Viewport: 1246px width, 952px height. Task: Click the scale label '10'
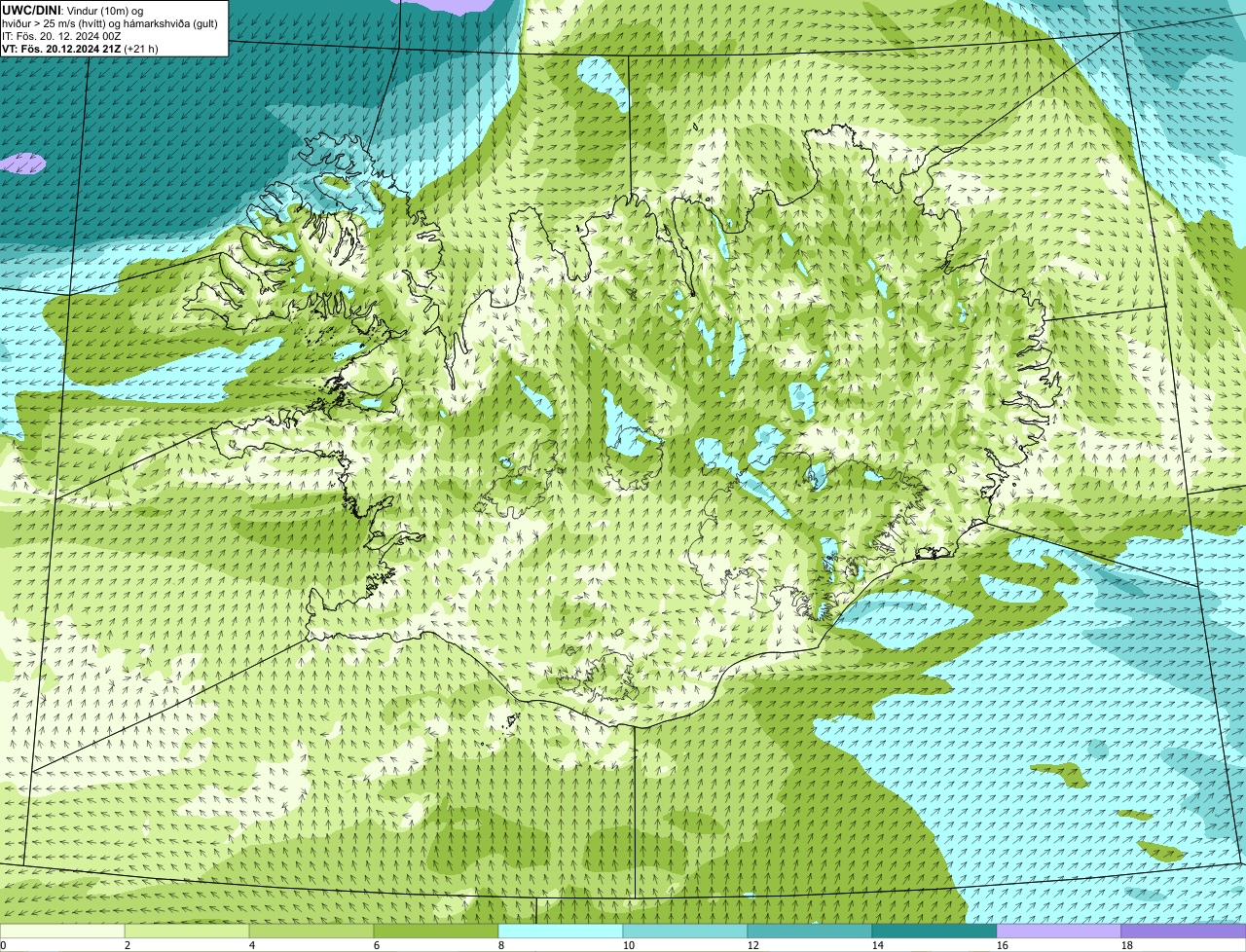click(x=629, y=945)
